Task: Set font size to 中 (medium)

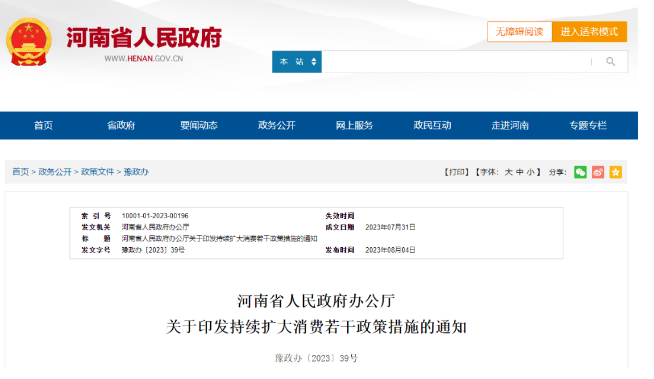Action: point(520,172)
